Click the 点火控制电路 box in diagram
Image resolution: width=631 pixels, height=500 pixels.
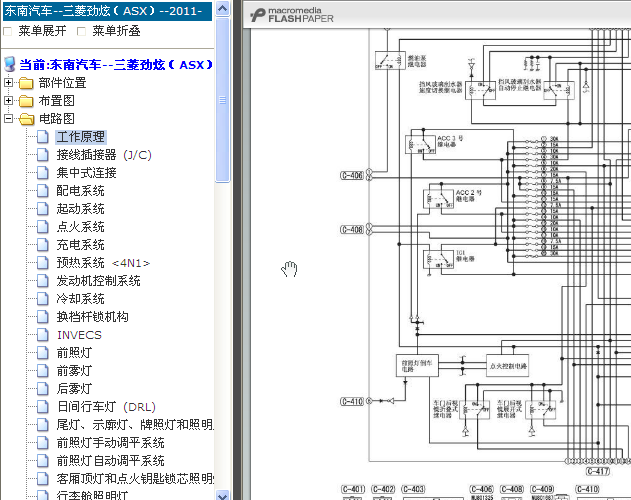[x=507, y=366]
